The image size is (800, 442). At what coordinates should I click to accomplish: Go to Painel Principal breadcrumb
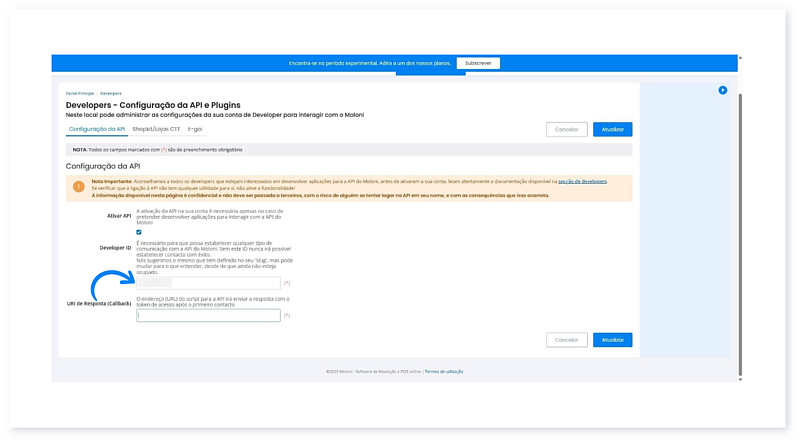point(80,92)
